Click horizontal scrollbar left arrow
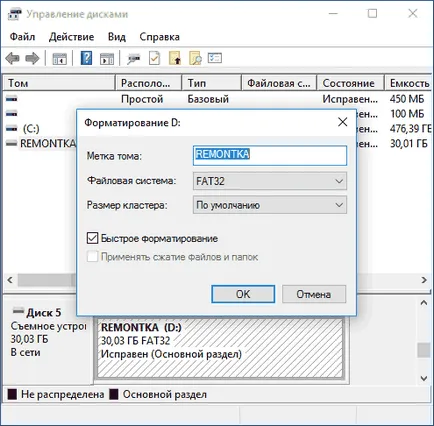 click(10, 280)
